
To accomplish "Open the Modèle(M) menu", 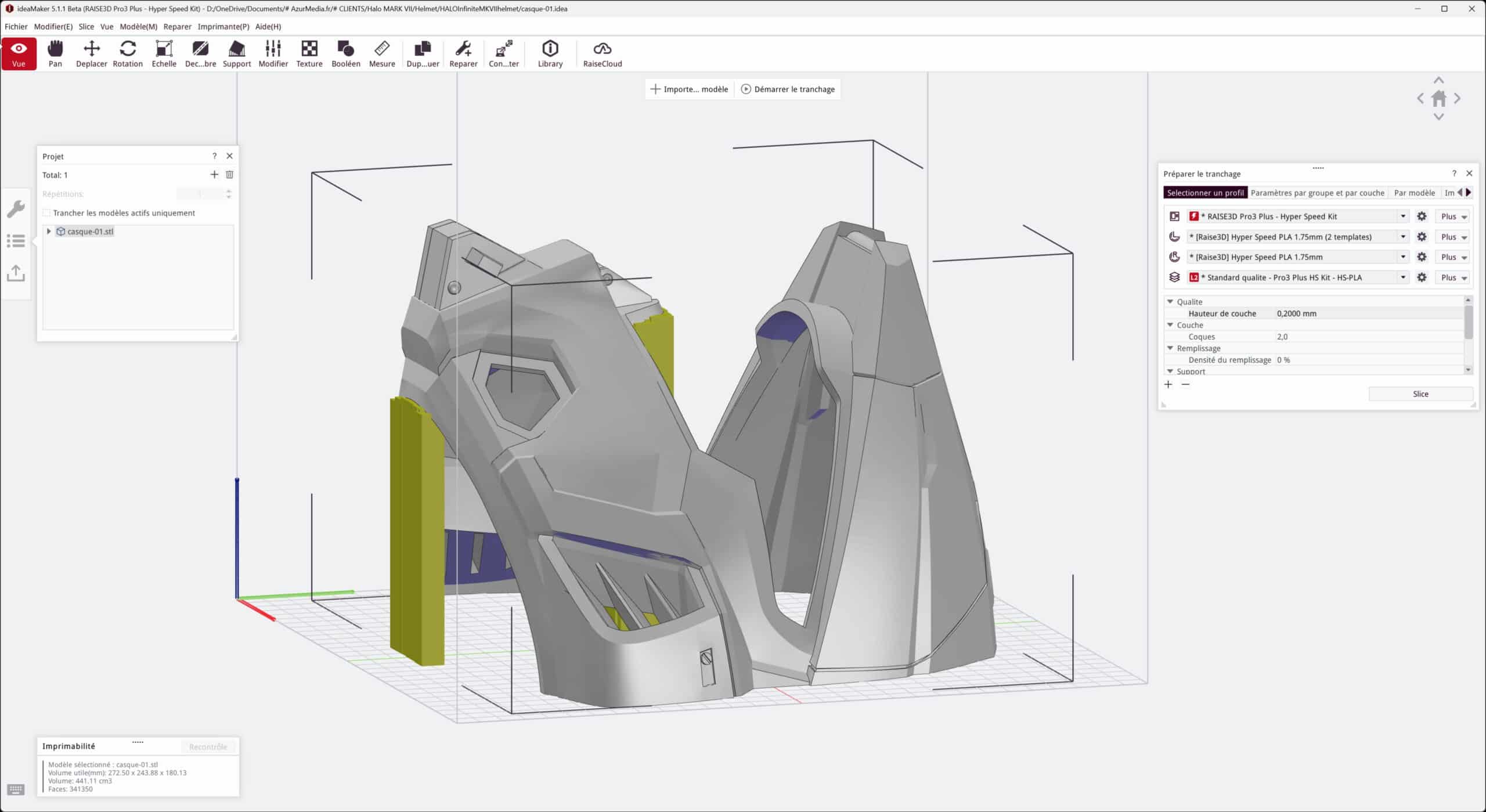I will 138,27.
